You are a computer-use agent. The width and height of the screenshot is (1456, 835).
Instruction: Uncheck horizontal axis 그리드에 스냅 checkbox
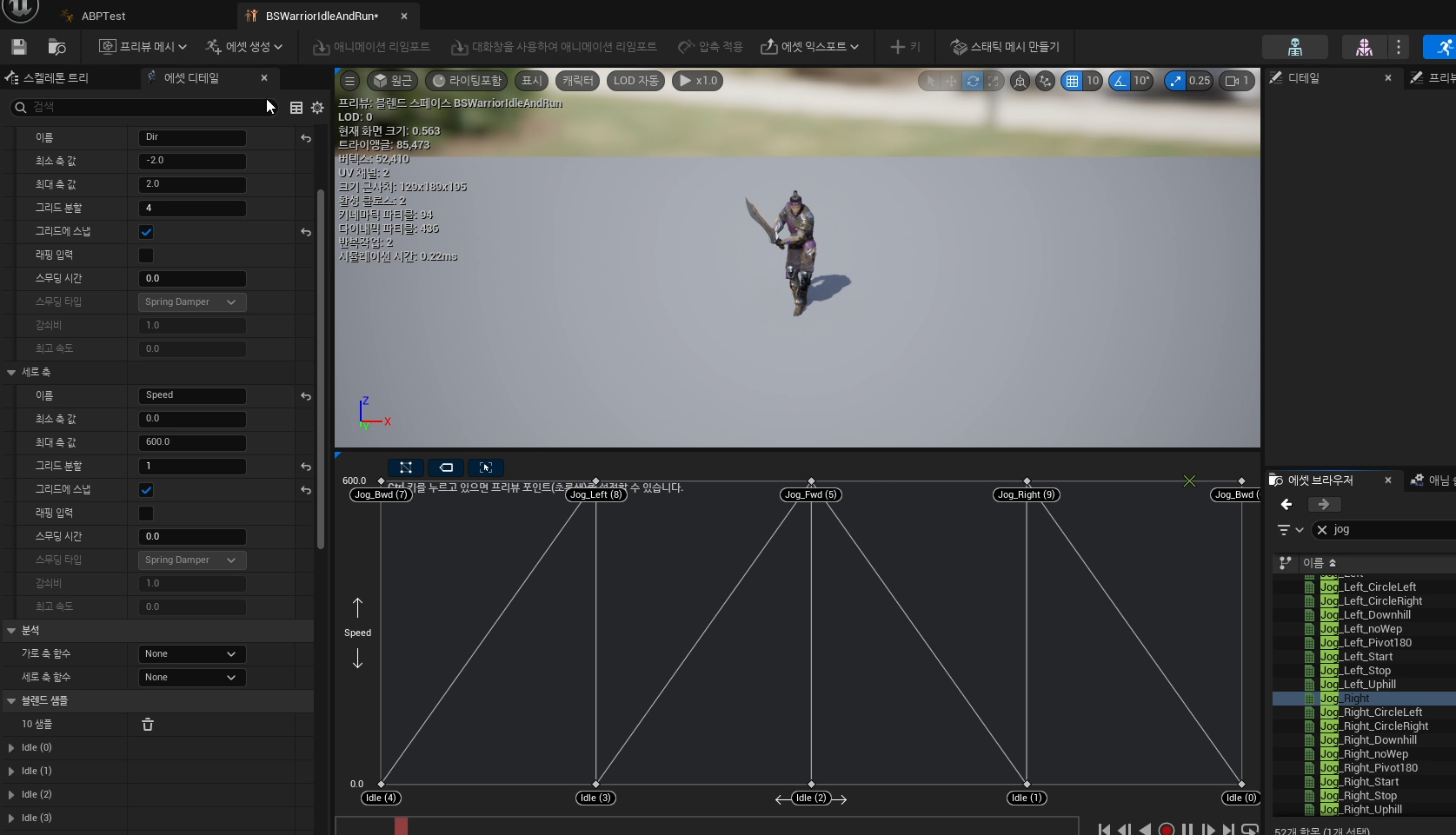pyautogui.click(x=146, y=232)
